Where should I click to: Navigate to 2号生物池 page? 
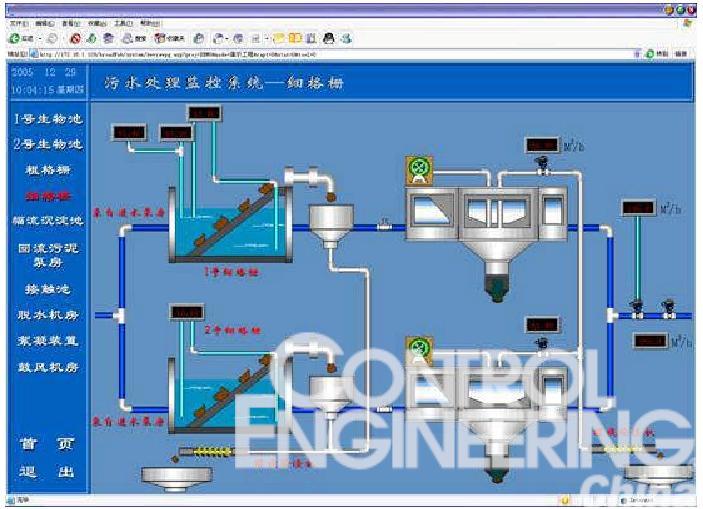[x=48, y=144]
